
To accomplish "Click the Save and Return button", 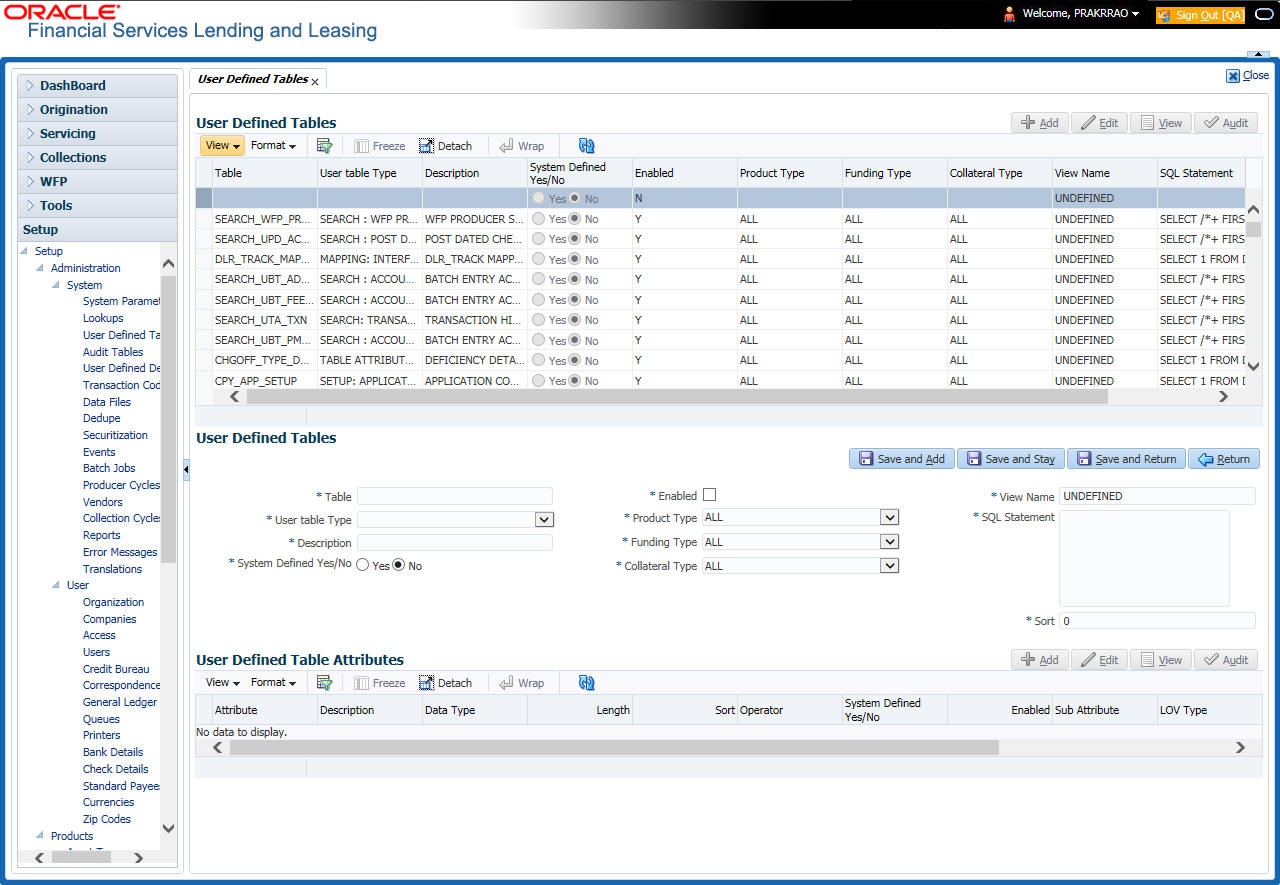I will (1126, 459).
